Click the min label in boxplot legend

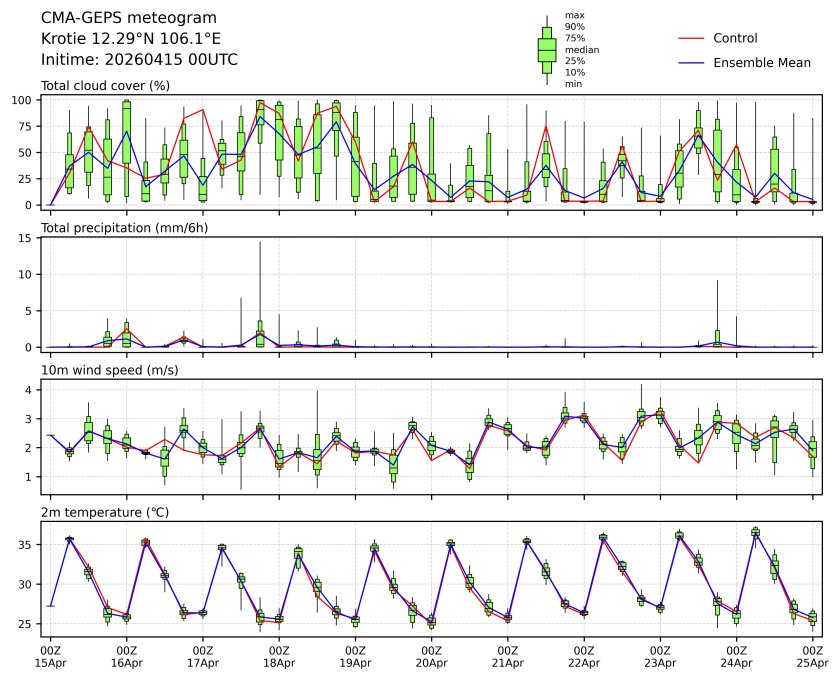[x=572, y=84]
